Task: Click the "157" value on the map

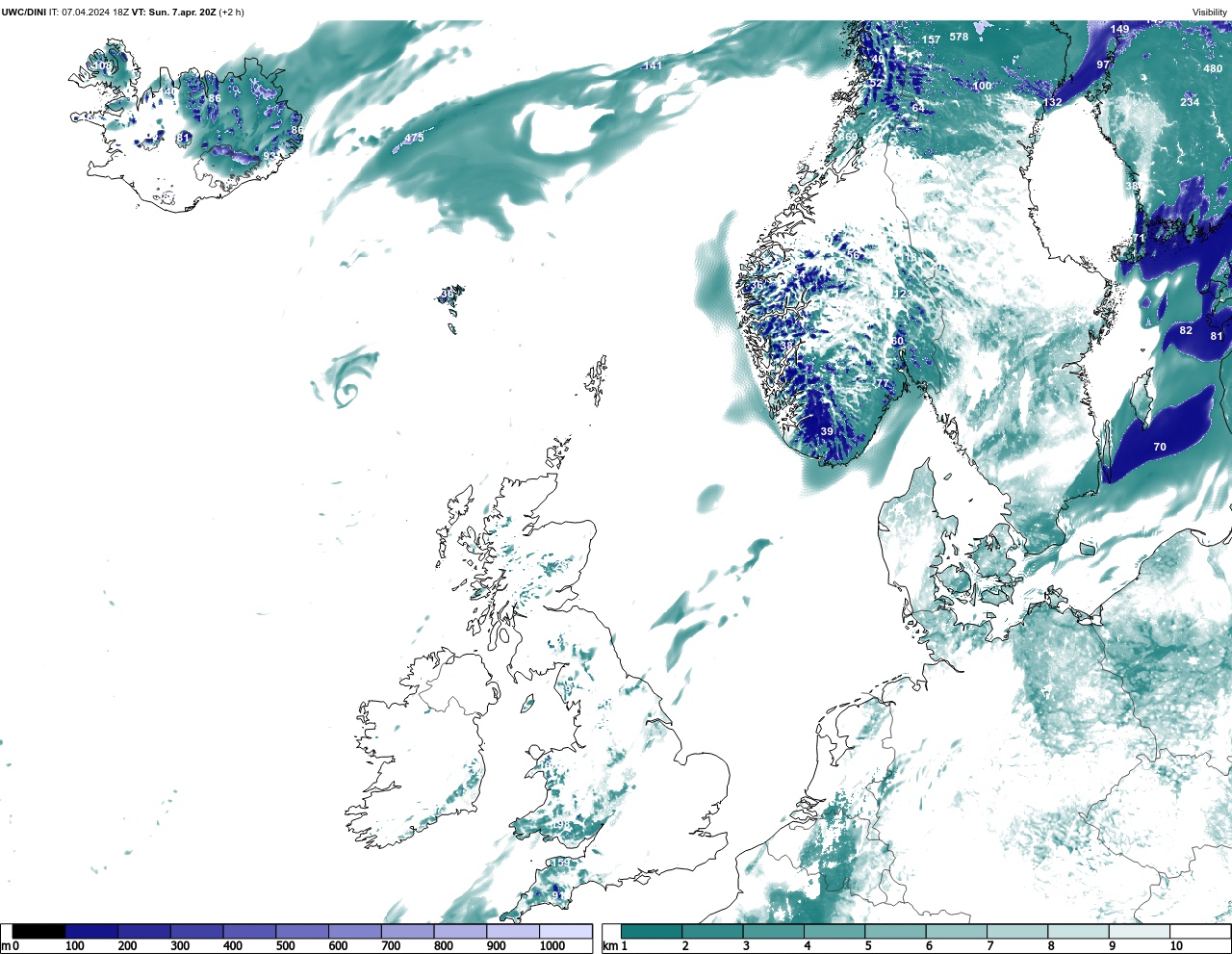Action: tap(931, 39)
